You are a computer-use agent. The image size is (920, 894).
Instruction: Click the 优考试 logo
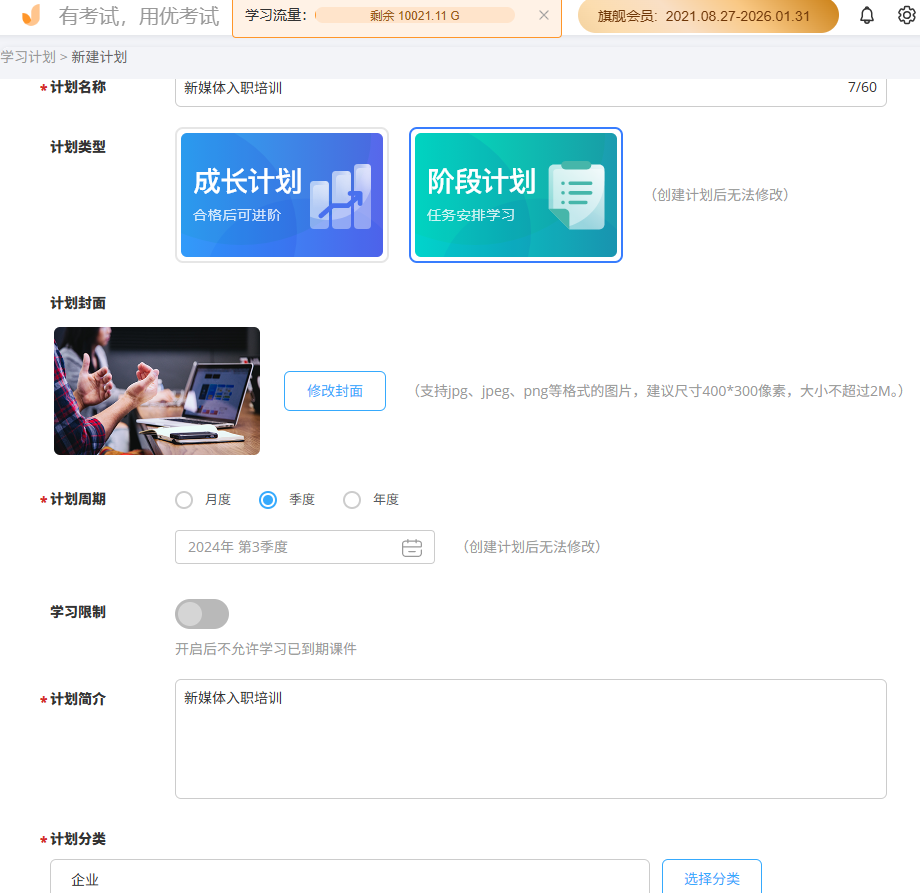pyautogui.click(x=28, y=16)
